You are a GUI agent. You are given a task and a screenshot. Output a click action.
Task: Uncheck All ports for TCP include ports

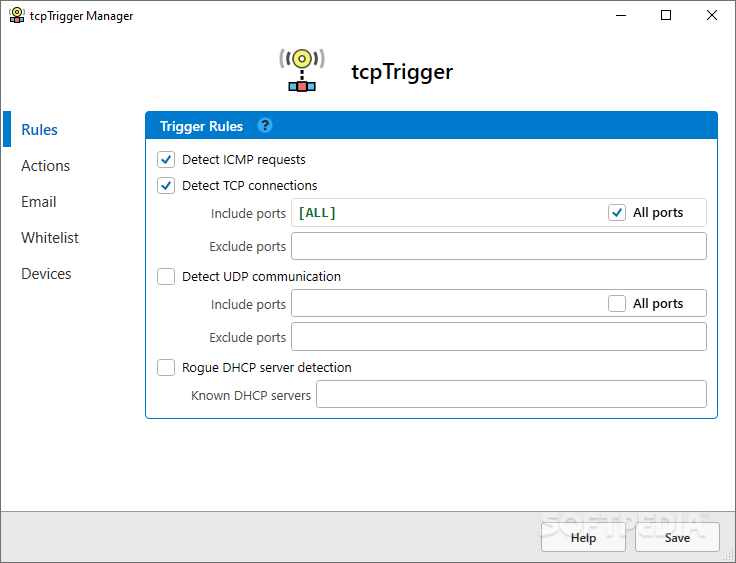(x=617, y=213)
